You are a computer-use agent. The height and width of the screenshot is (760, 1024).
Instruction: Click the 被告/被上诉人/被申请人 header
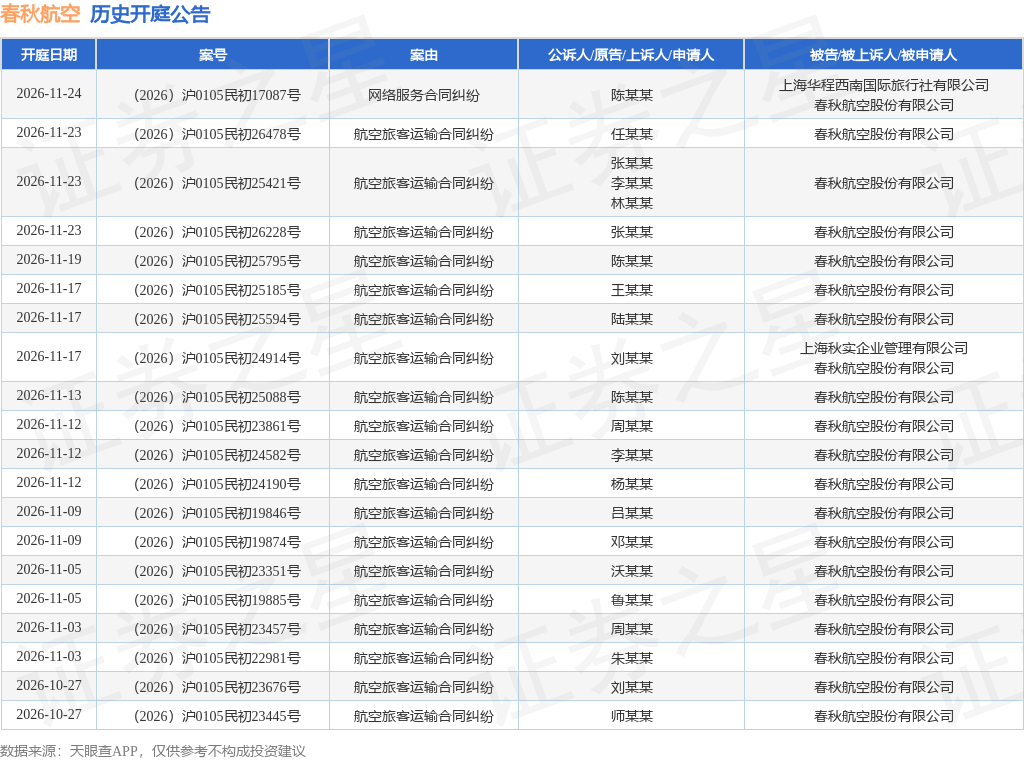pos(884,55)
